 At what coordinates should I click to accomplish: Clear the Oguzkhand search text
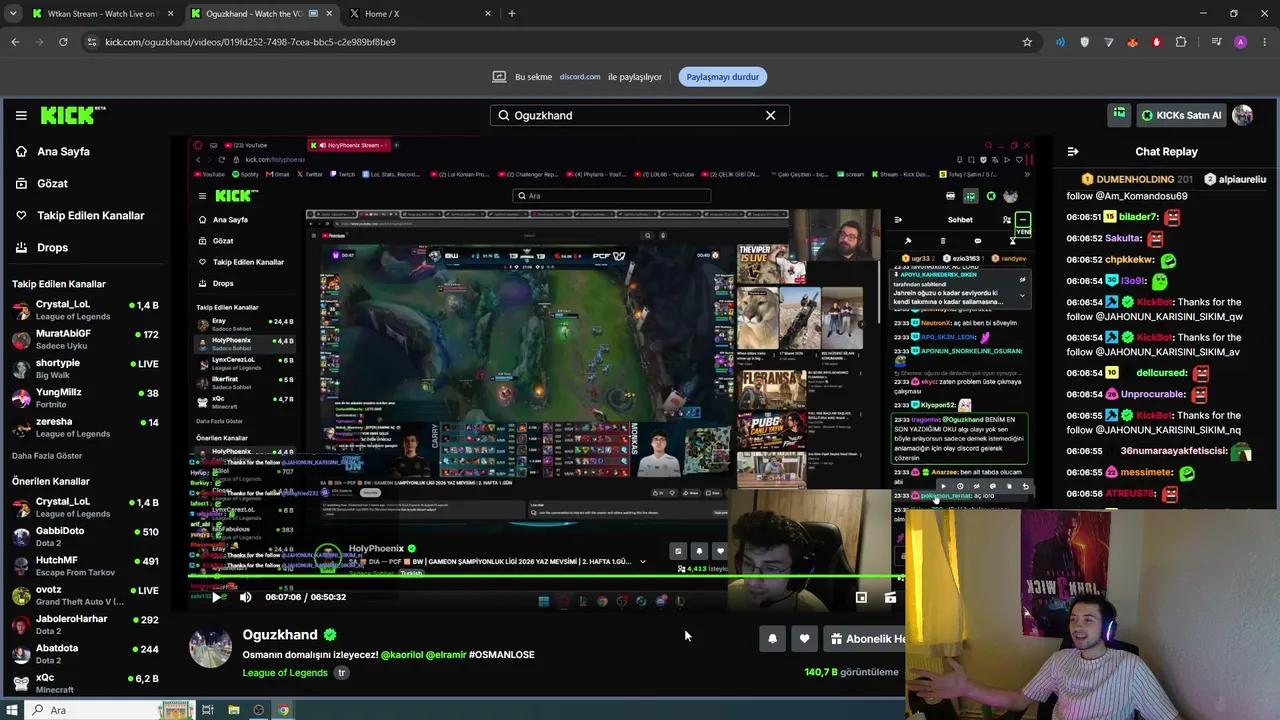(x=770, y=115)
